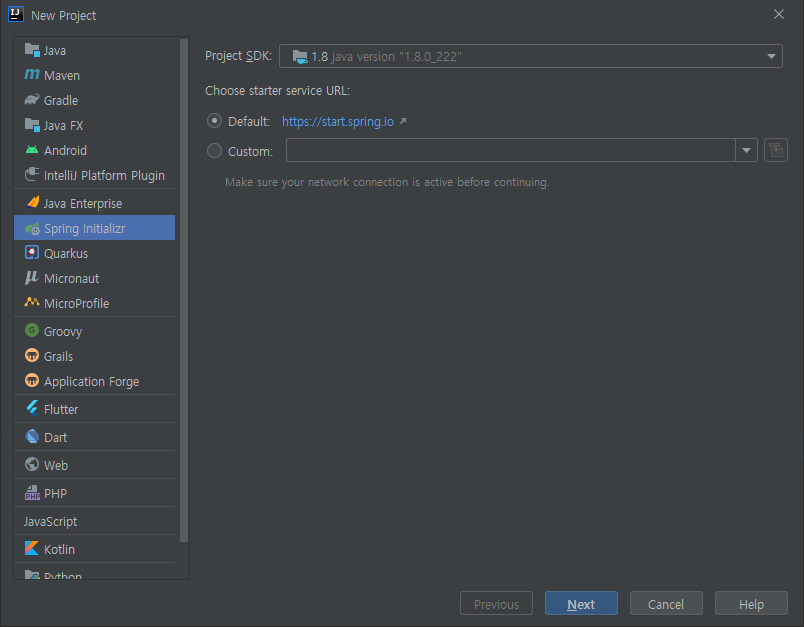804x627 pixels.
Task: Click the Kotlin logo icon
Action: click(x=32, y=549)
